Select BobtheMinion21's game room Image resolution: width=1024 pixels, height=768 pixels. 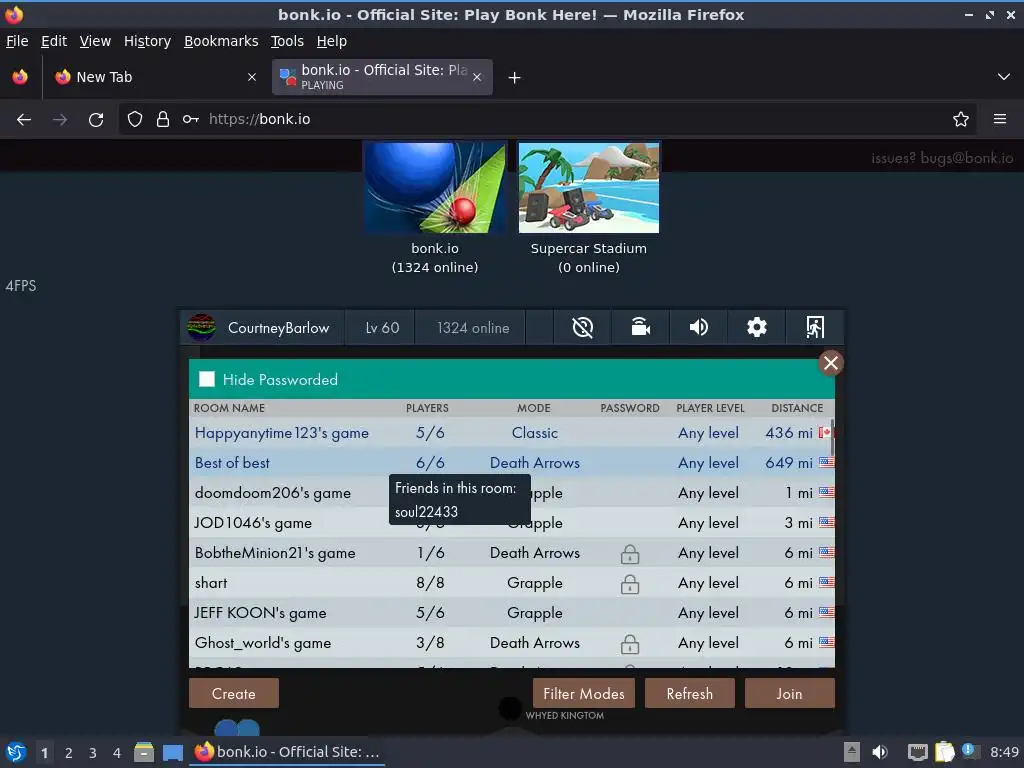coord(512,552)
